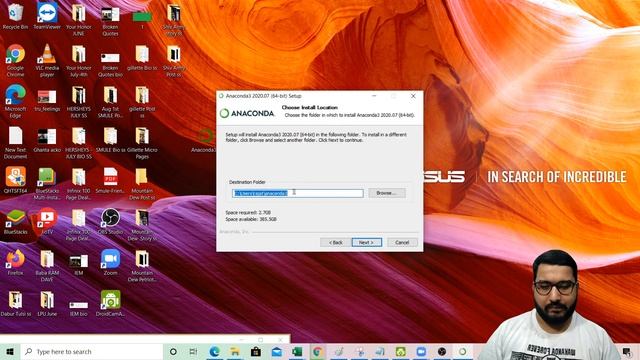Screen dimensions: 640x360
Task: Switch to Zoom on the taskbar
Action: [421, 351]
